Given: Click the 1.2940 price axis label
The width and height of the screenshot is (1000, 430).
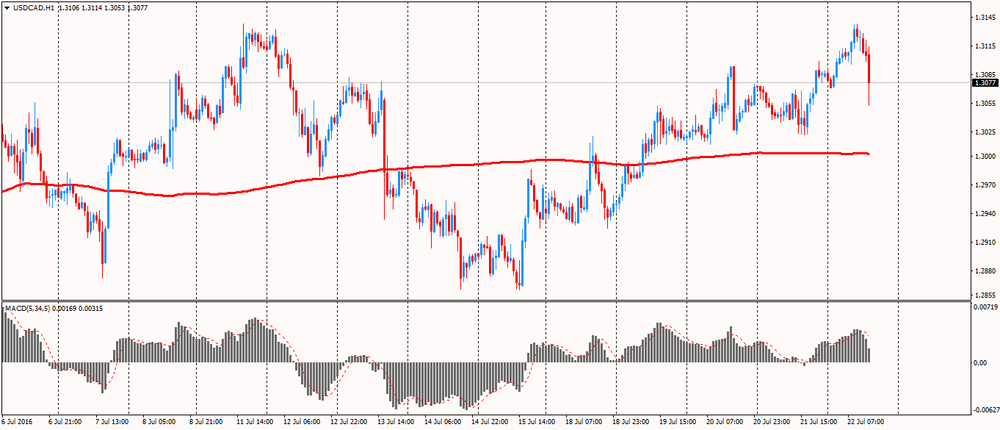Looking at the screenshot, I should 983,214.
